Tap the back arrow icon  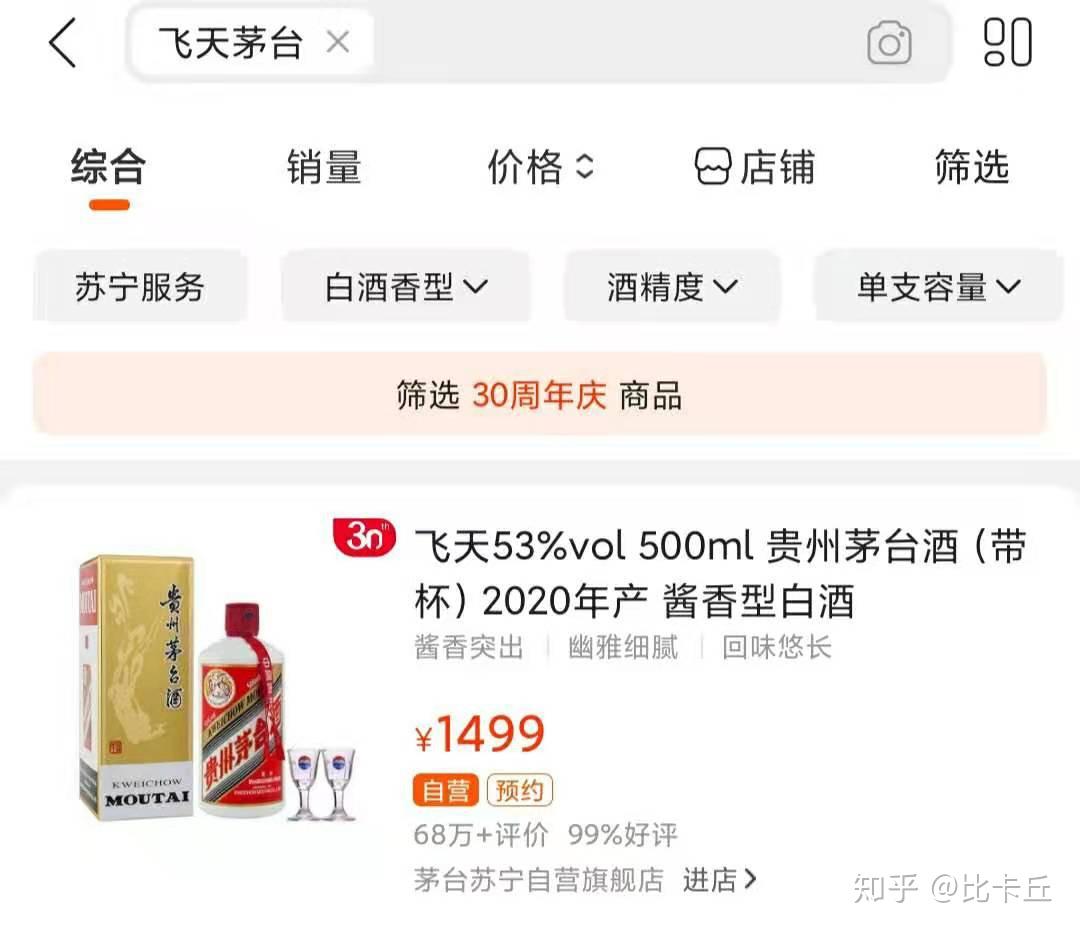coord(62,43)
